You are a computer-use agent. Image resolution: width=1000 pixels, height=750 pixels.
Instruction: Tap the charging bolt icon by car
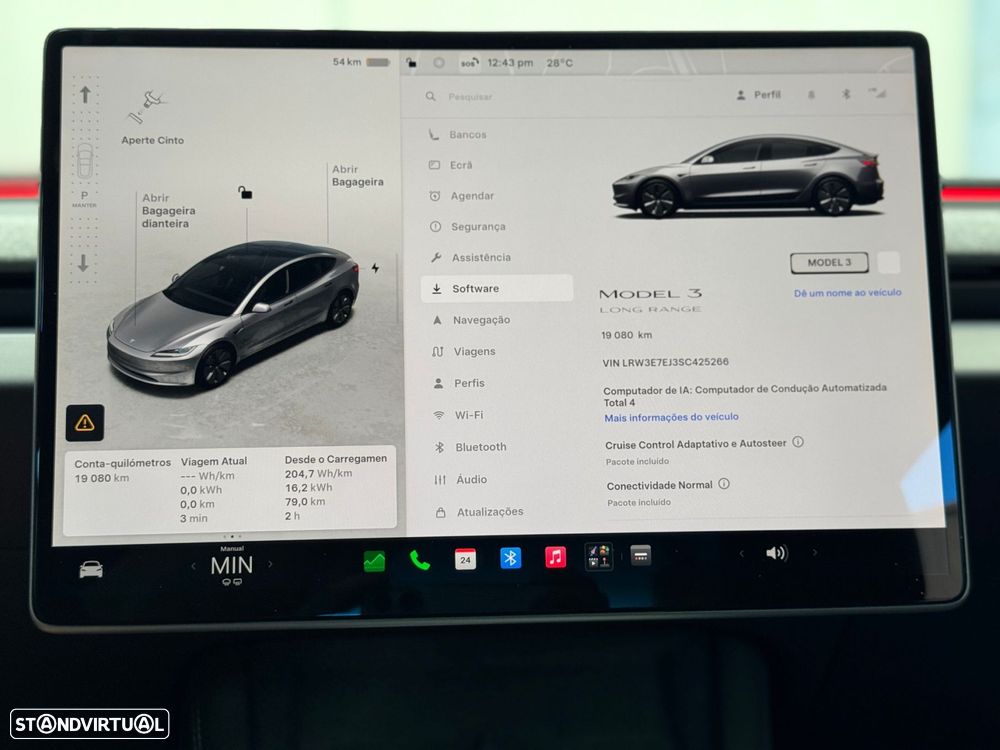click(375, 268)
